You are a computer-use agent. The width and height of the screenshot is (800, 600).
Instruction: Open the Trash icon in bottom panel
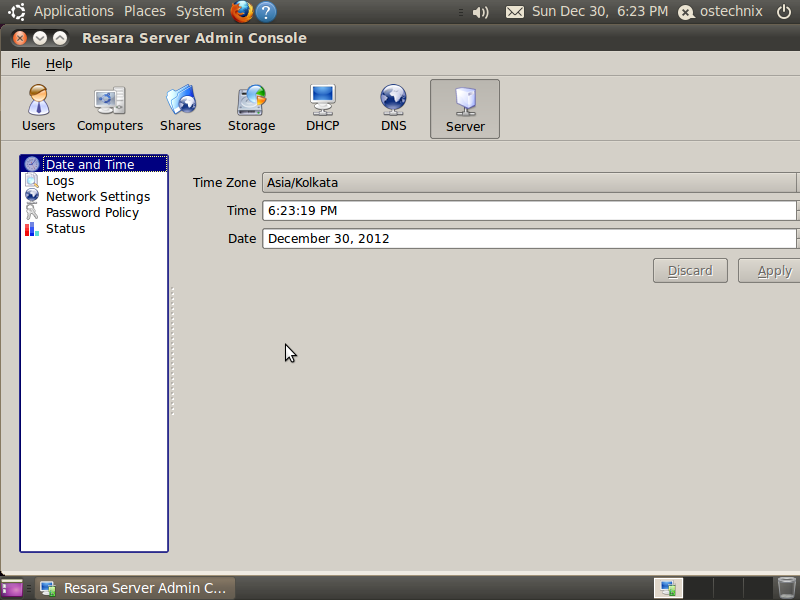(x=787, y=588)
